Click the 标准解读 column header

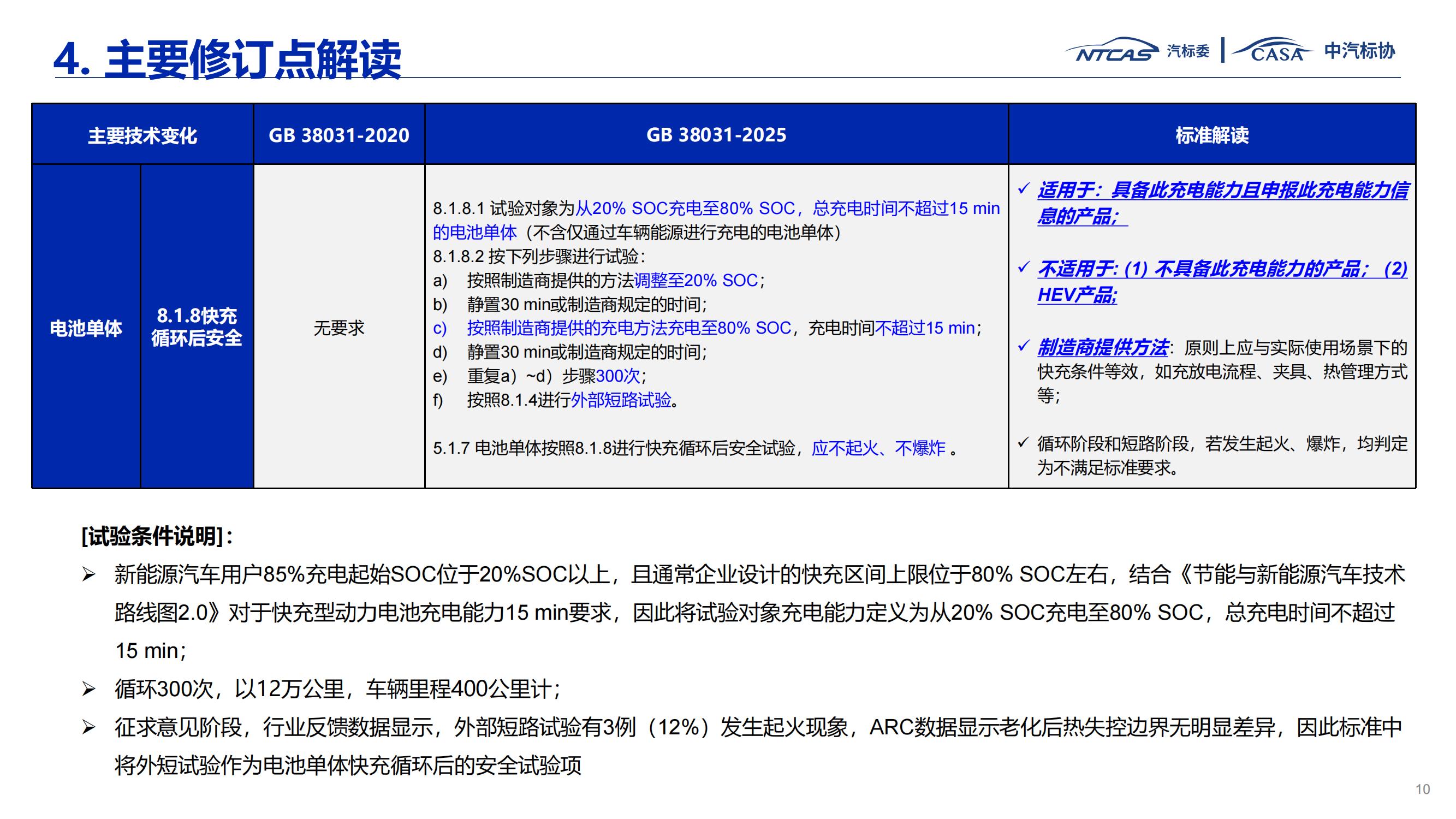pos(1212,135)
